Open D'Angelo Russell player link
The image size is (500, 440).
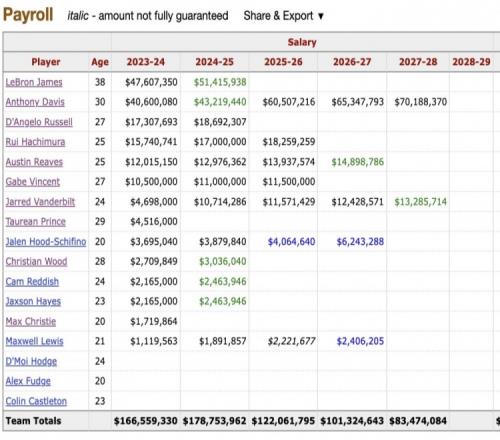pyautogui.click(x=39, y=122)
